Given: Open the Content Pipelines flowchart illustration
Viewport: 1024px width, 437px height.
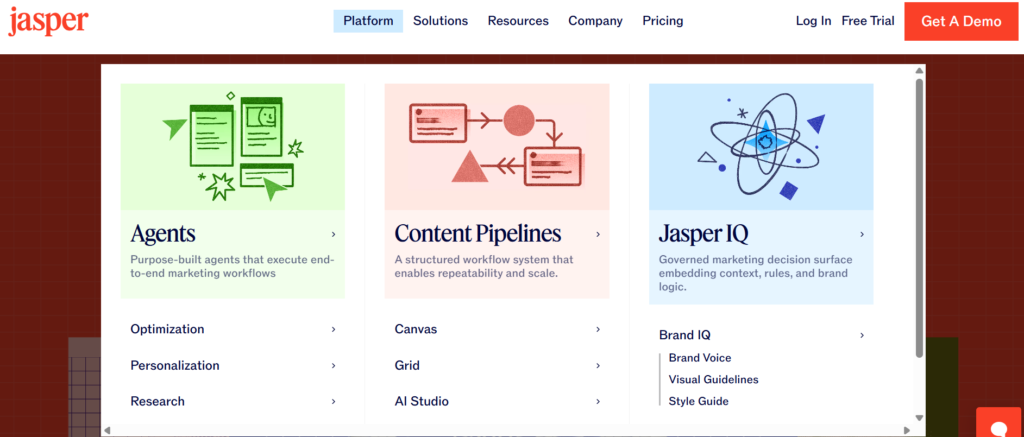Looking at the screenshot, I should pyautogui.click(x=497, y=147).
